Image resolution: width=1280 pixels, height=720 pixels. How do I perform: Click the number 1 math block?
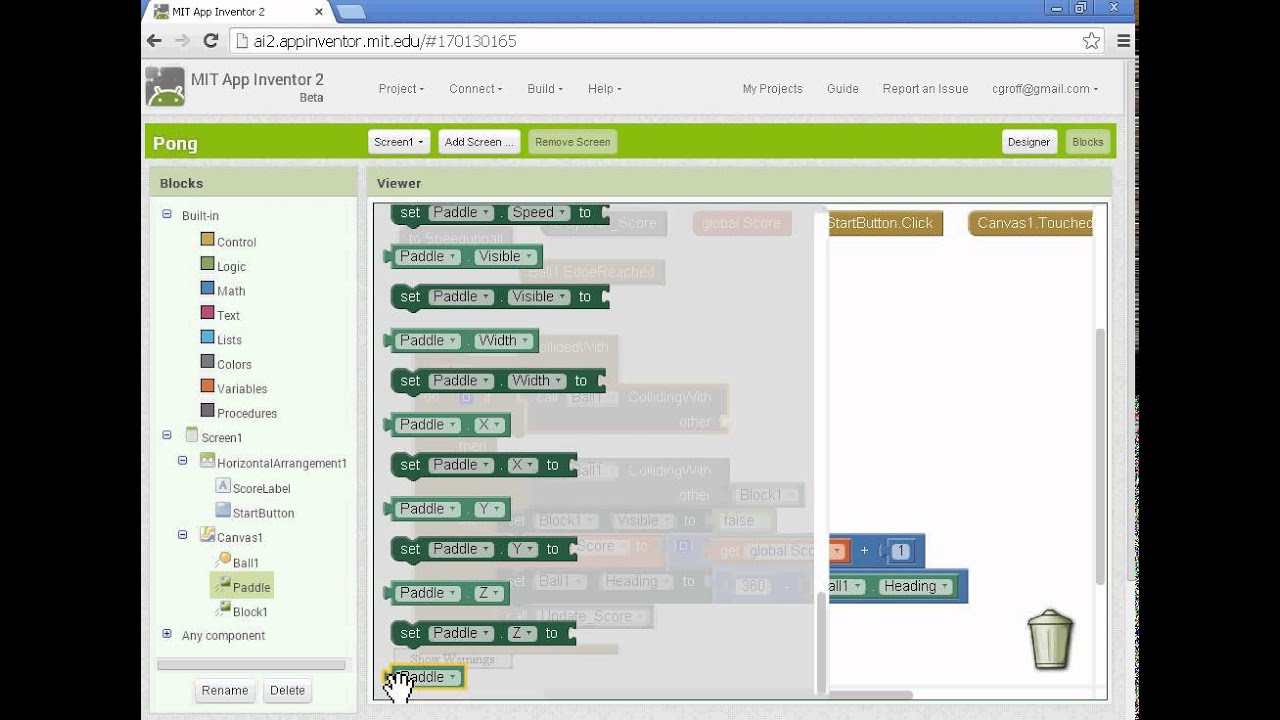pos(900,551)
